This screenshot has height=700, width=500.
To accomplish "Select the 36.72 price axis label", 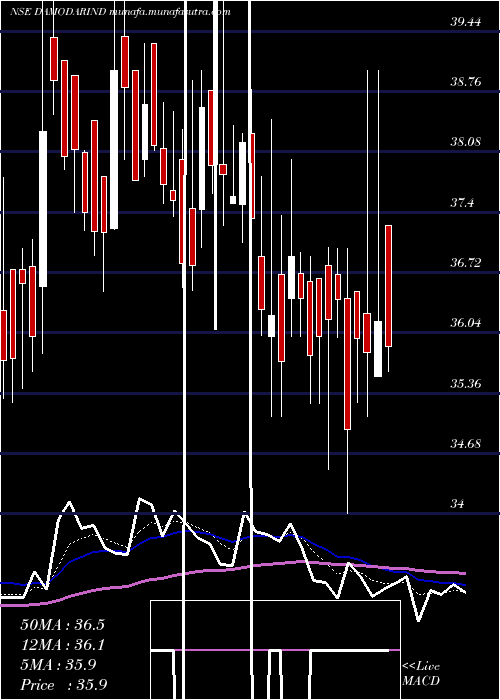I will click(x=466, y=262).
